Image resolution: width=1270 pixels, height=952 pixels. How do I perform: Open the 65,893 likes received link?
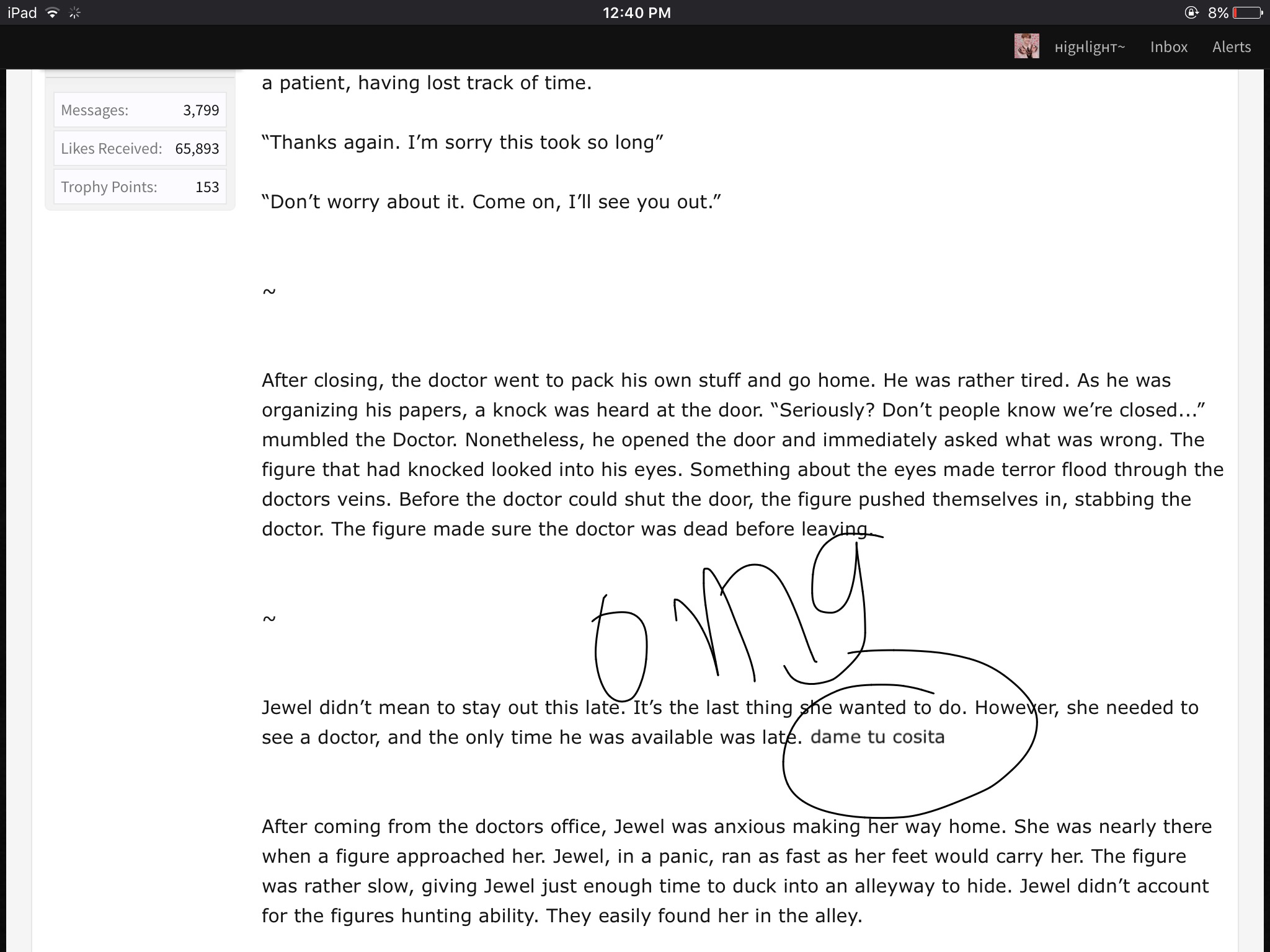pos(197,149)
